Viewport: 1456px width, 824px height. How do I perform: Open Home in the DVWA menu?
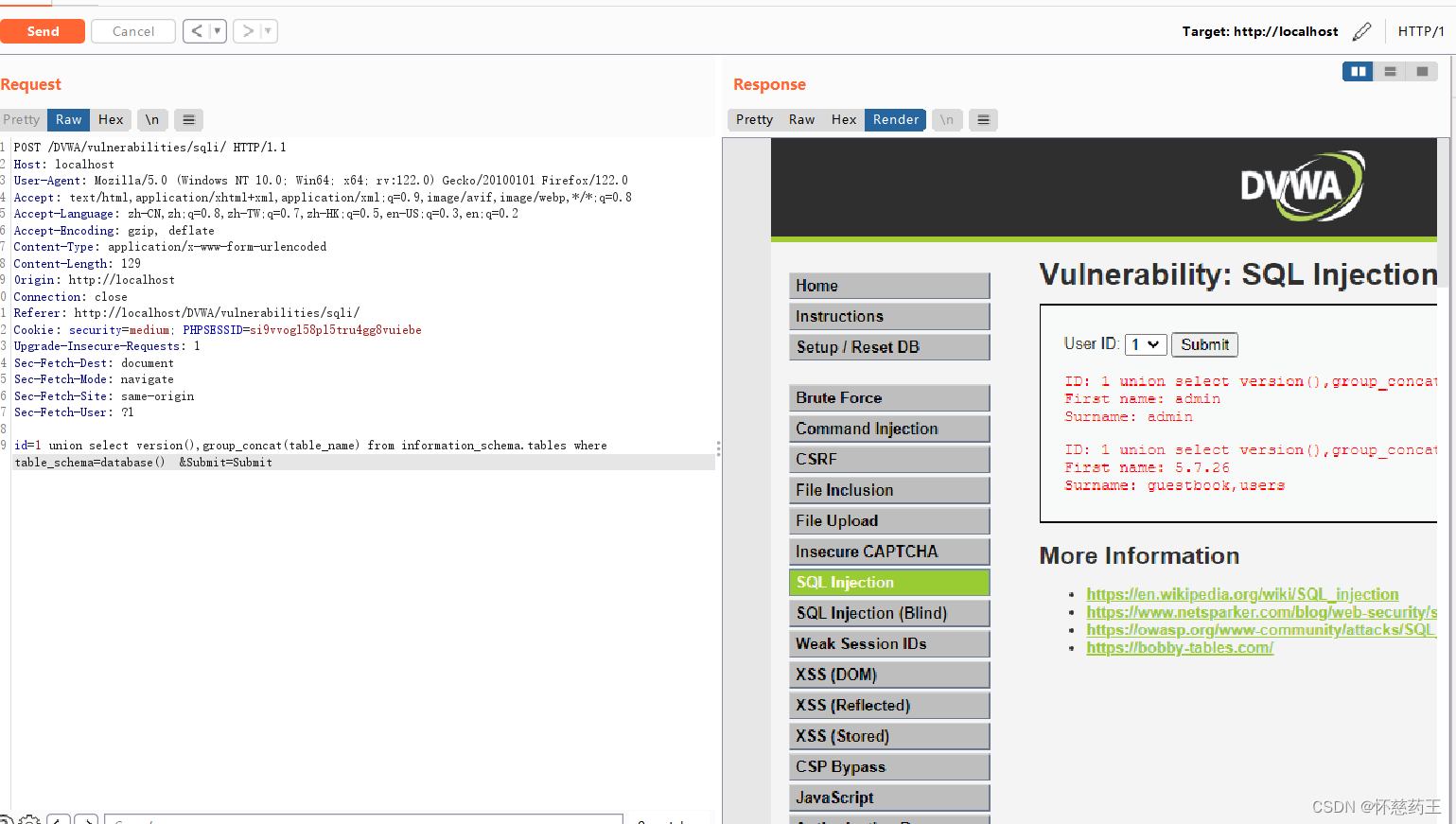pyautogui.click(x=889, y=286)
